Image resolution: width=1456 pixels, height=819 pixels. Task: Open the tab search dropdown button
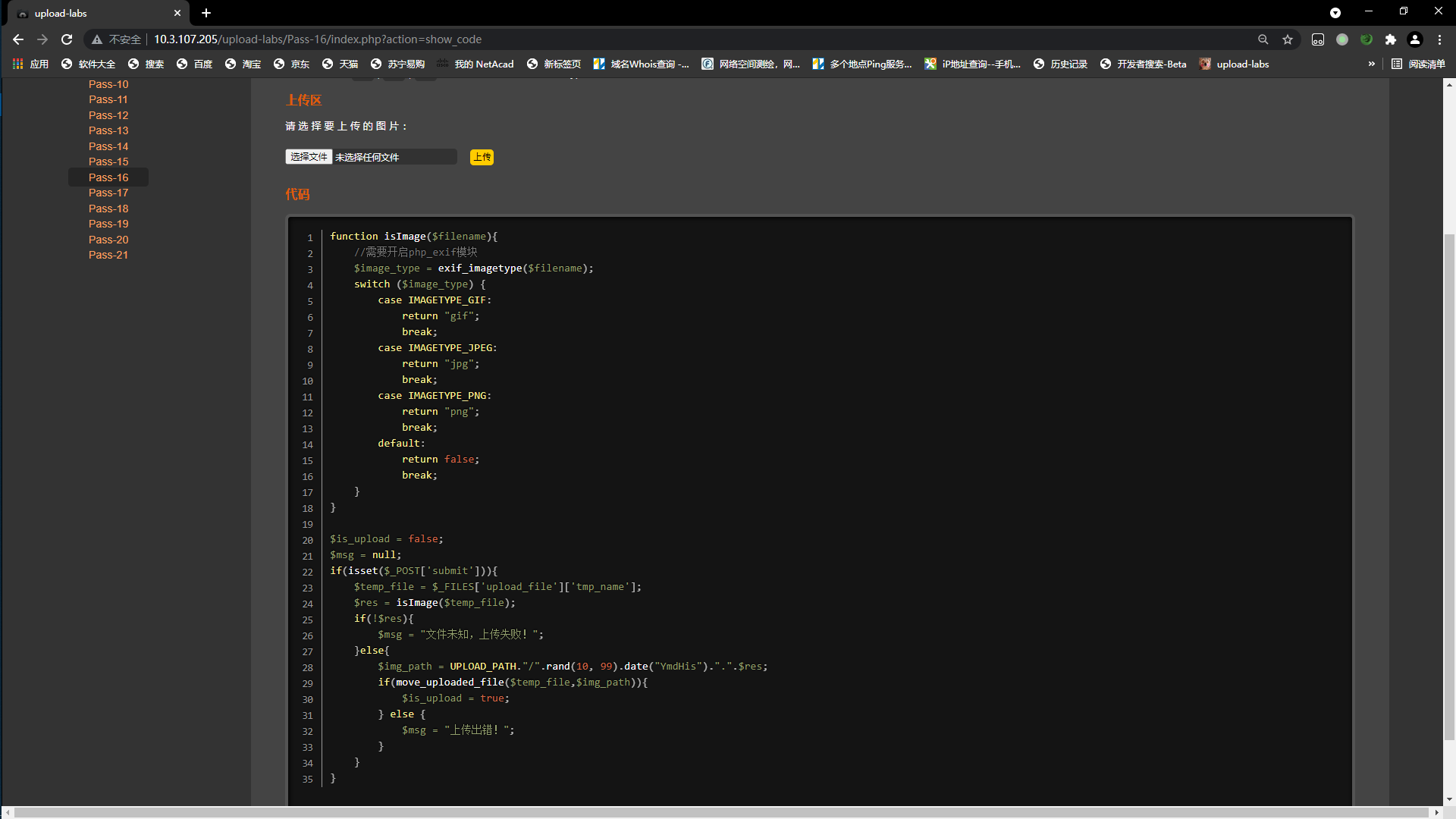tap(1335, 13)
